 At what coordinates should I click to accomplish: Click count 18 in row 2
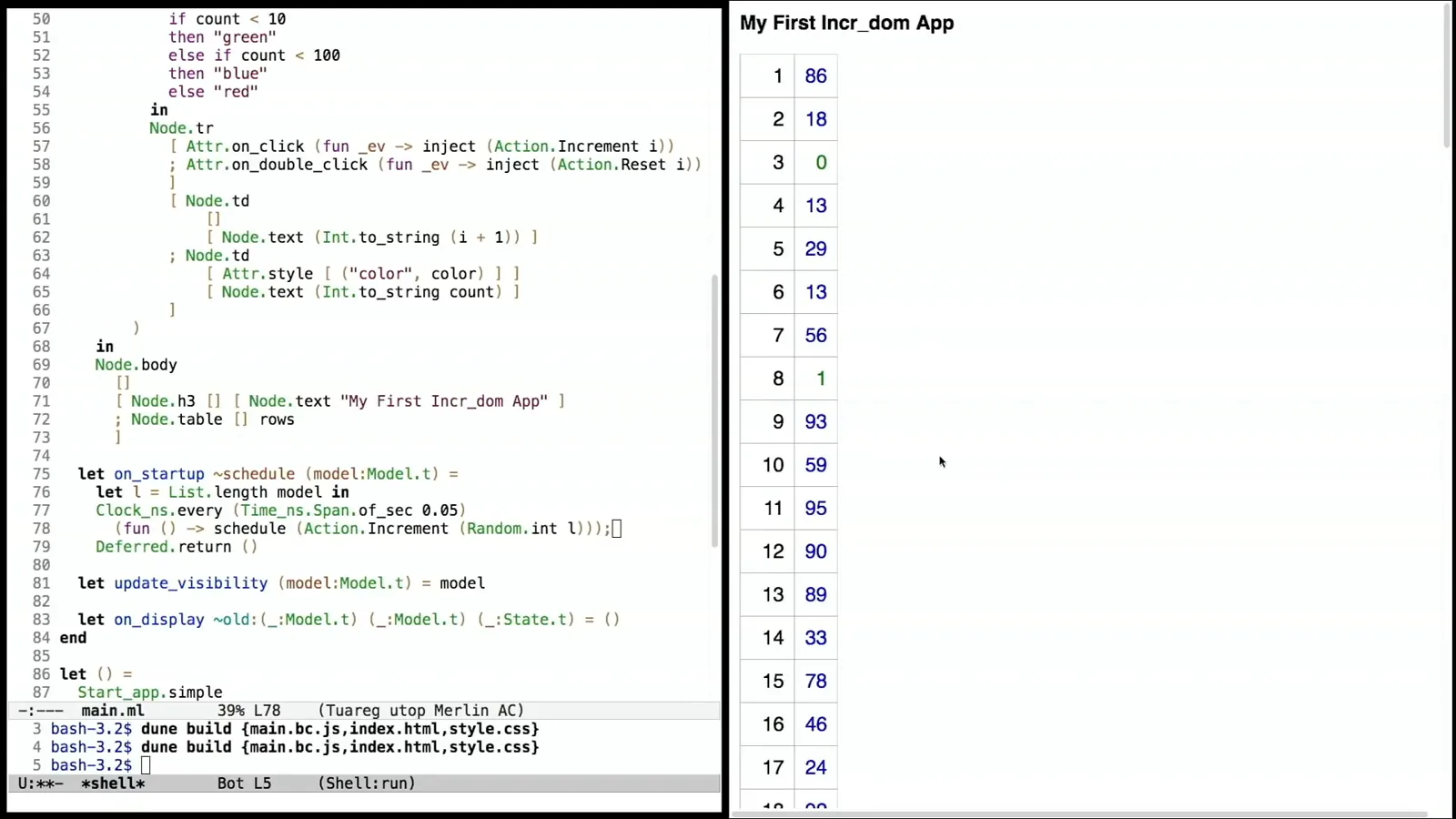[x=815, y=119]
